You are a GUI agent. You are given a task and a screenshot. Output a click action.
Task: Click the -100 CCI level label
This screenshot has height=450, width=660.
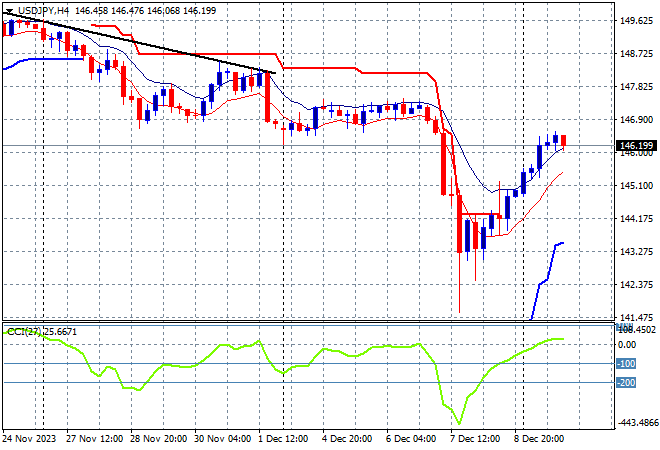[x=627, y=363]
